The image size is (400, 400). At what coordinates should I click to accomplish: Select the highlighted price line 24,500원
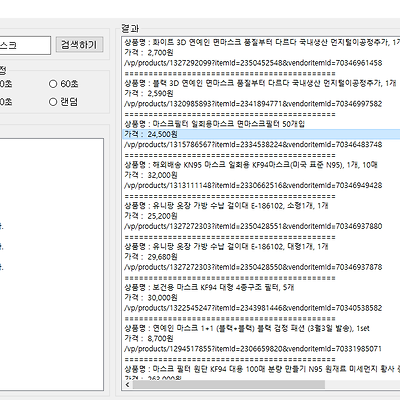(261, 134)
